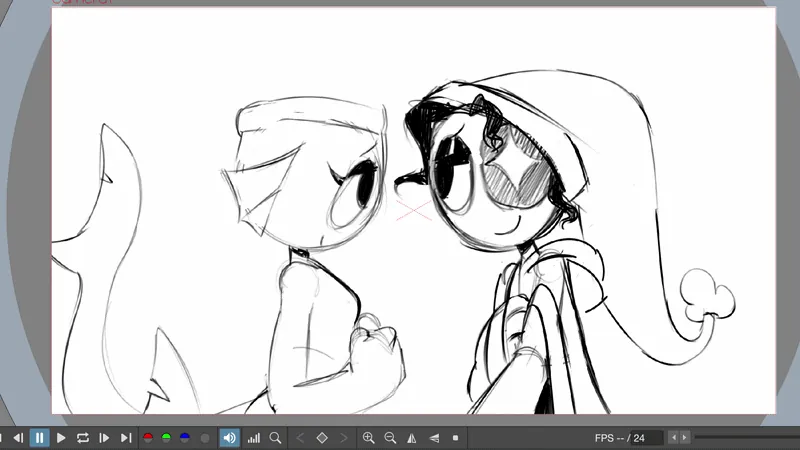Zoom in the viewer
Viewport: 800px width, 450px height.
pos(368,438)
